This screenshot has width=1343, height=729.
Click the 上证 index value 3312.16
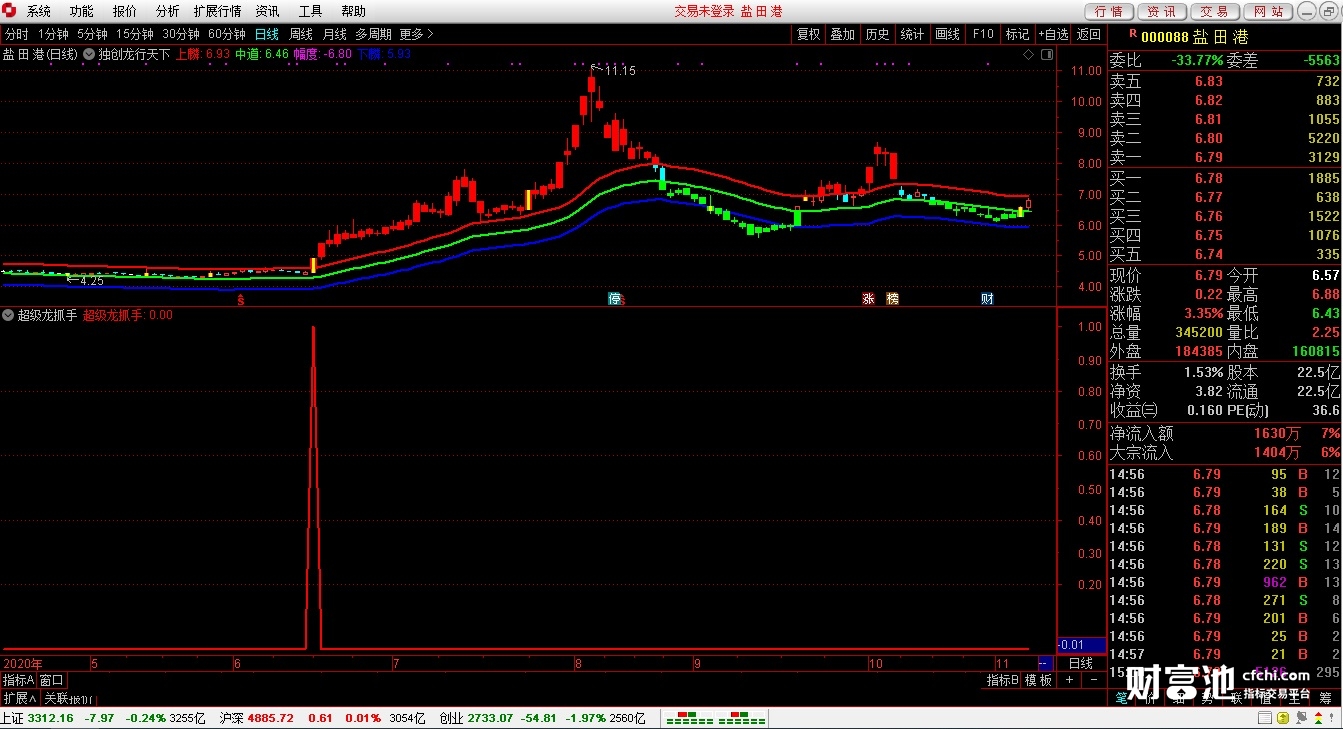(x=51, y=718)
